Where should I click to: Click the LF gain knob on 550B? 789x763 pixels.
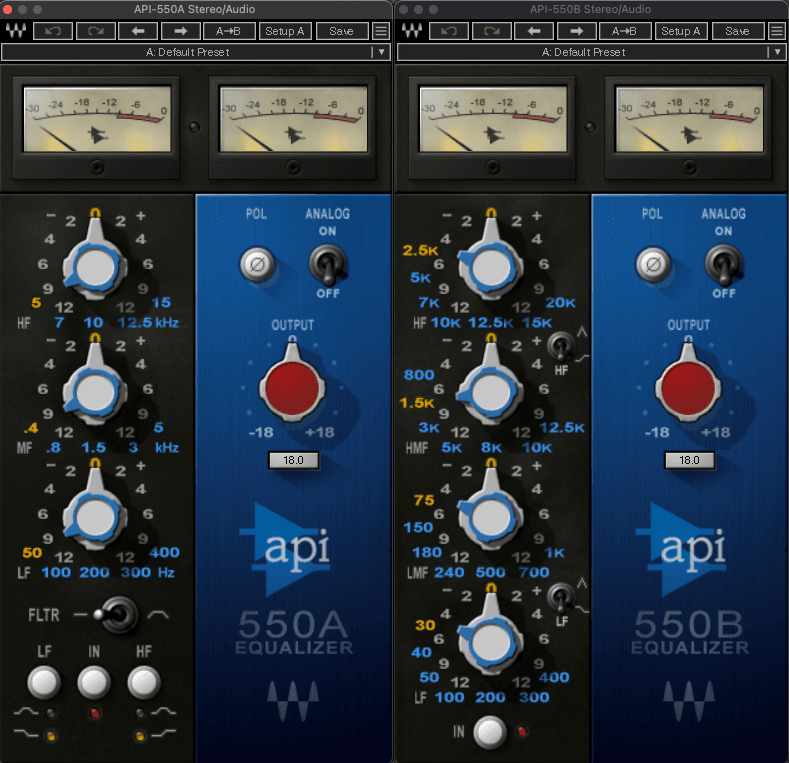pos(491,642)
